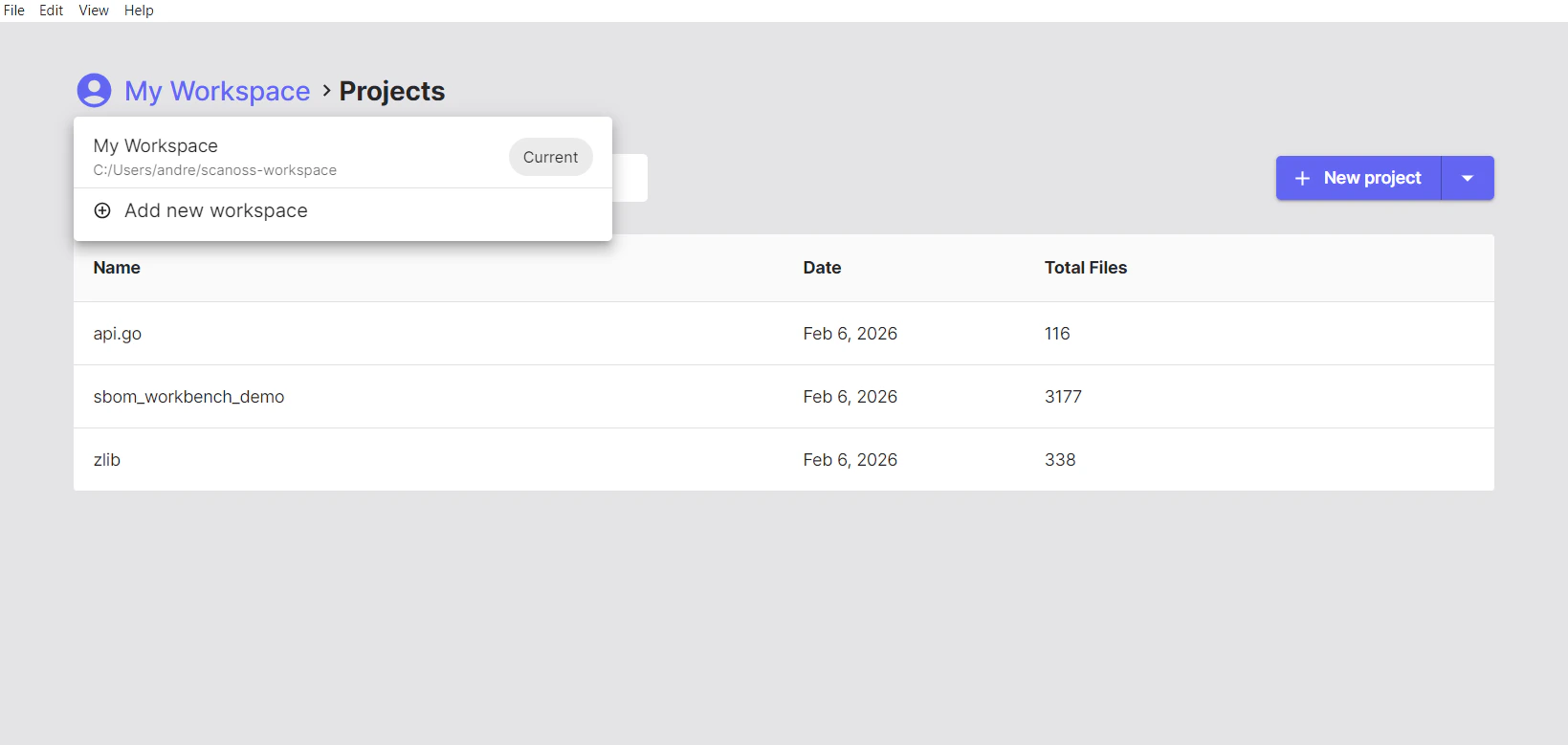Open the api.go project
Screen dimensions: 1568x745
[x=118, y=334]
